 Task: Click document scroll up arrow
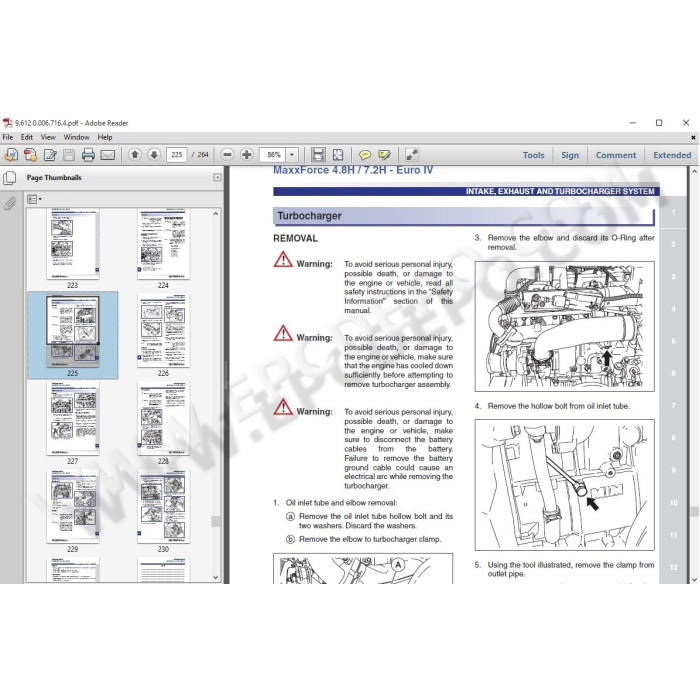pyautogui.click(x=694, y=171)
